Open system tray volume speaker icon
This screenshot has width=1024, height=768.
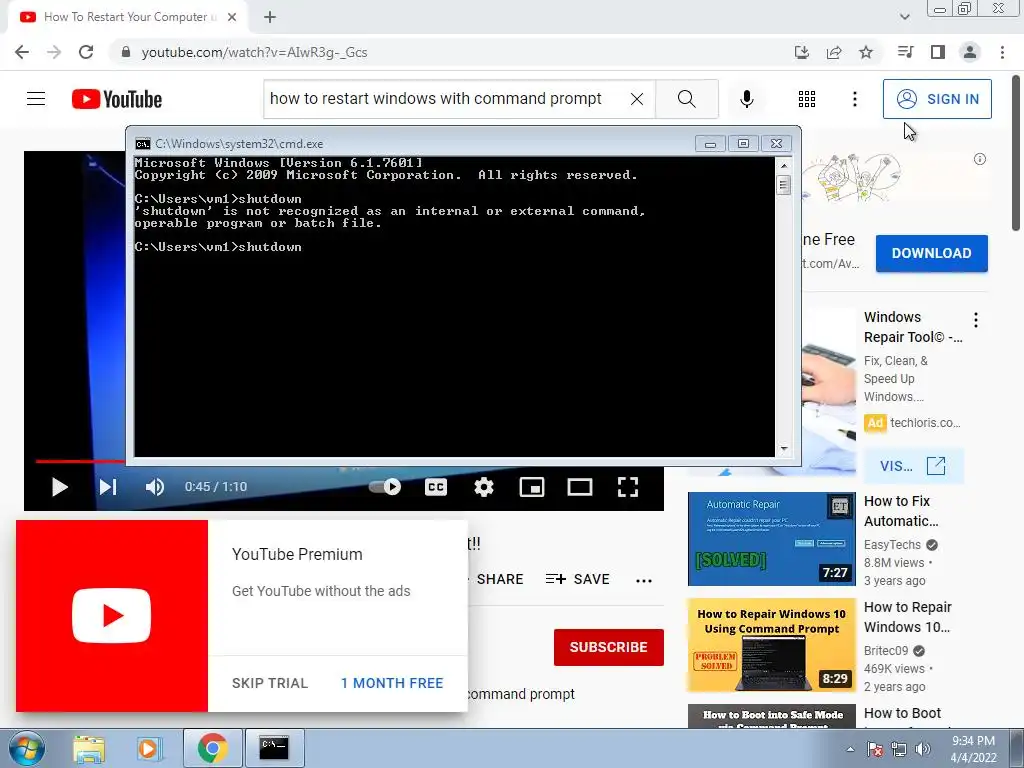coord(923,749)
